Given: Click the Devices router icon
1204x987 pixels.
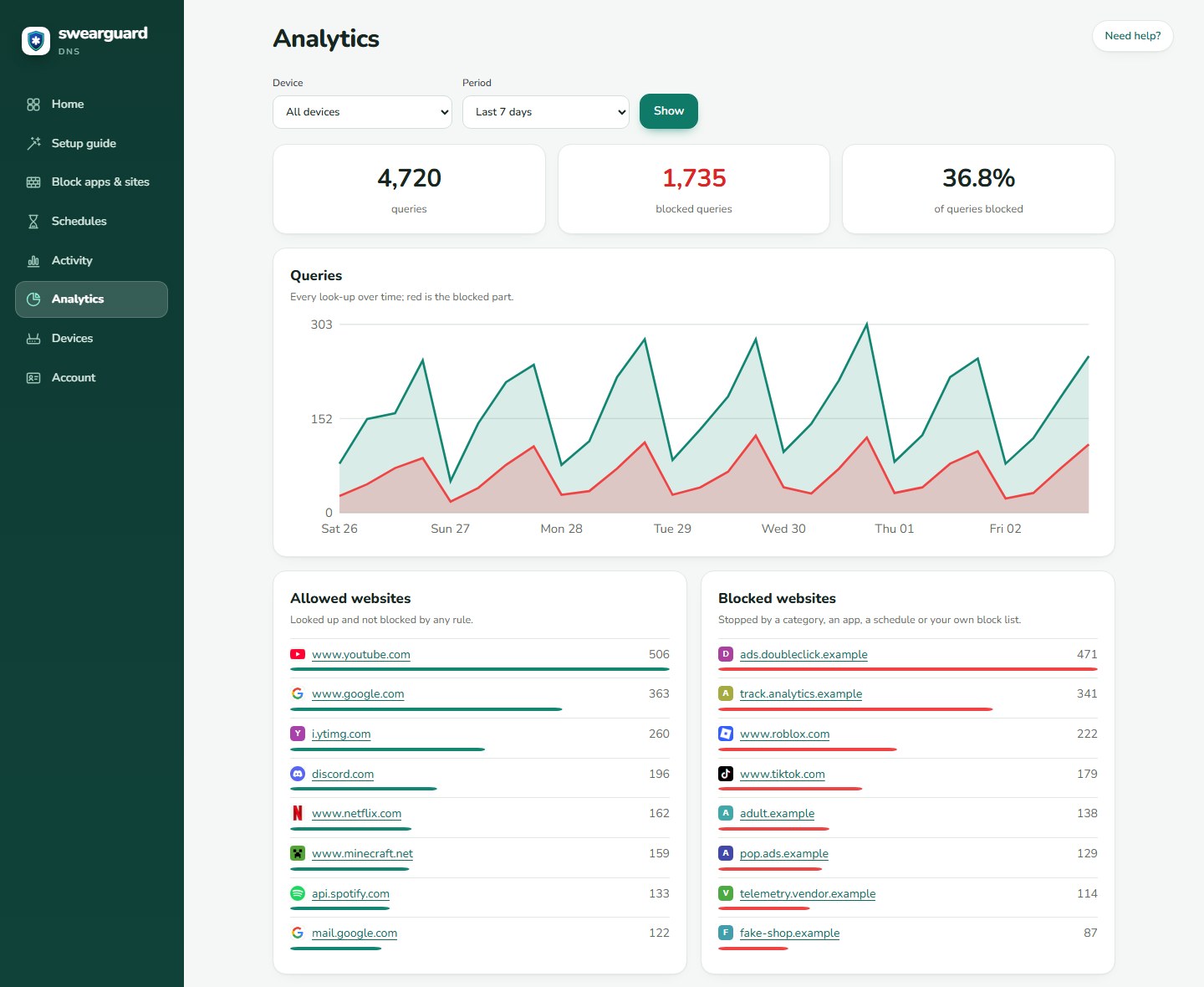Looking at the screenshot, I should tap(33, 339).
